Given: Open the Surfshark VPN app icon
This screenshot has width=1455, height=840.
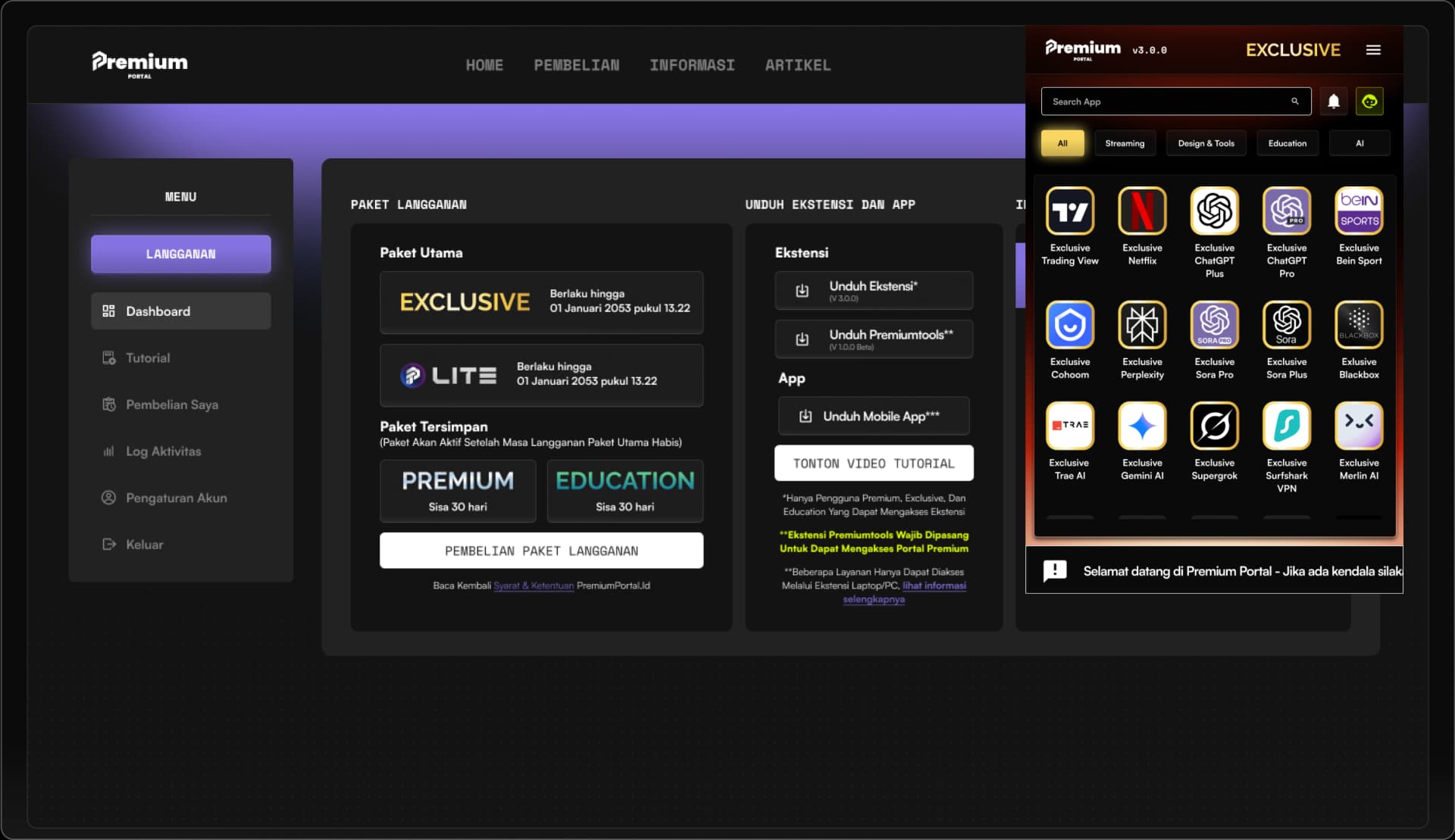Looking at the screenshot, I should 1286,426.
